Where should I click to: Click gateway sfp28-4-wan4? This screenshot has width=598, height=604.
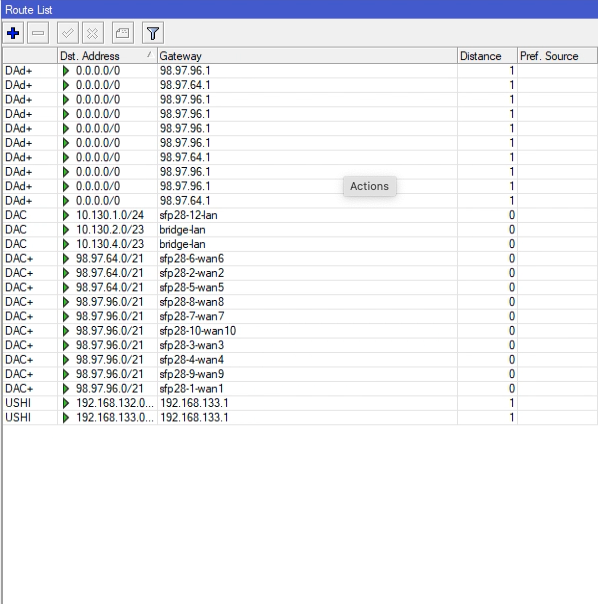click(191, 359)
